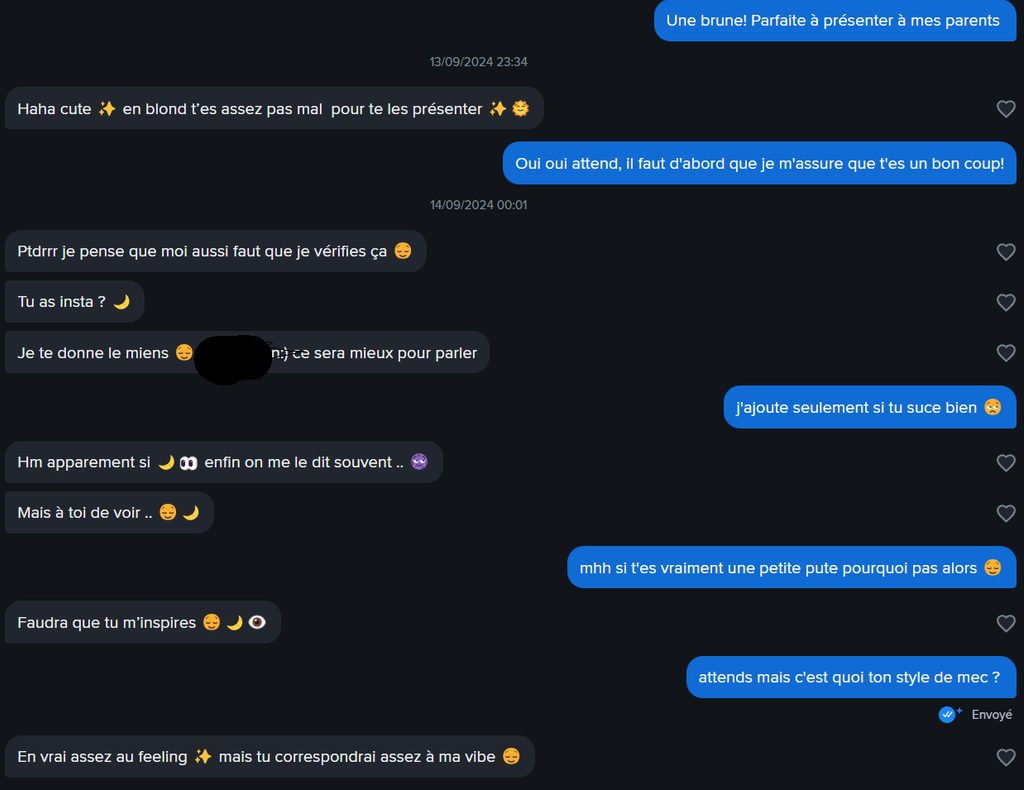Image resolution: width=1024 pixels, height=790 pixels.
Task: Click the blue double-check read receipt icon
Action: coord(948,714)
